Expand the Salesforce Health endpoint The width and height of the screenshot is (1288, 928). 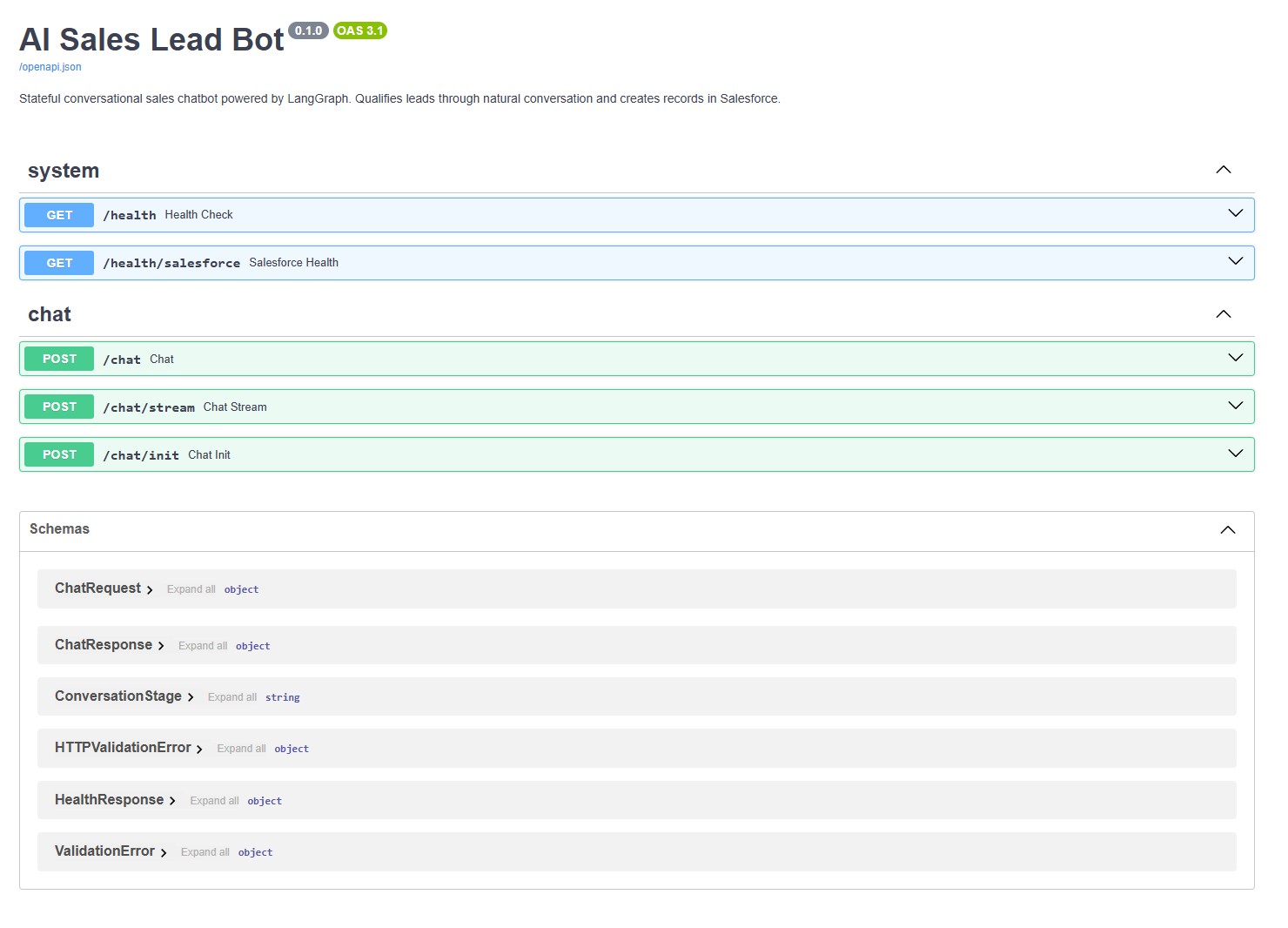(1233, 260)
